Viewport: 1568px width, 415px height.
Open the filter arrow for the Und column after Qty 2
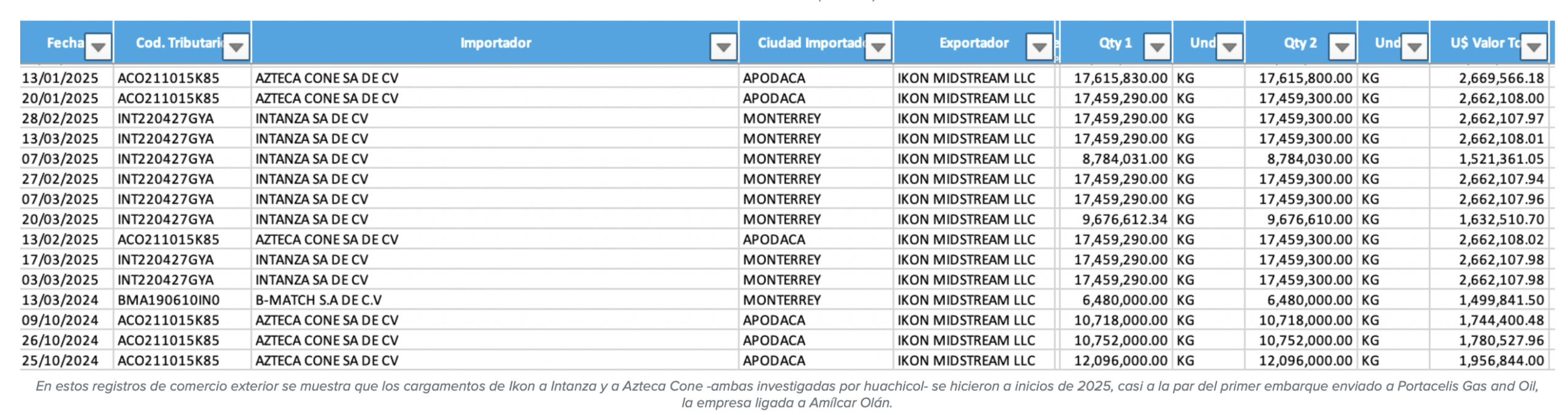click(x=1414, y=47)
